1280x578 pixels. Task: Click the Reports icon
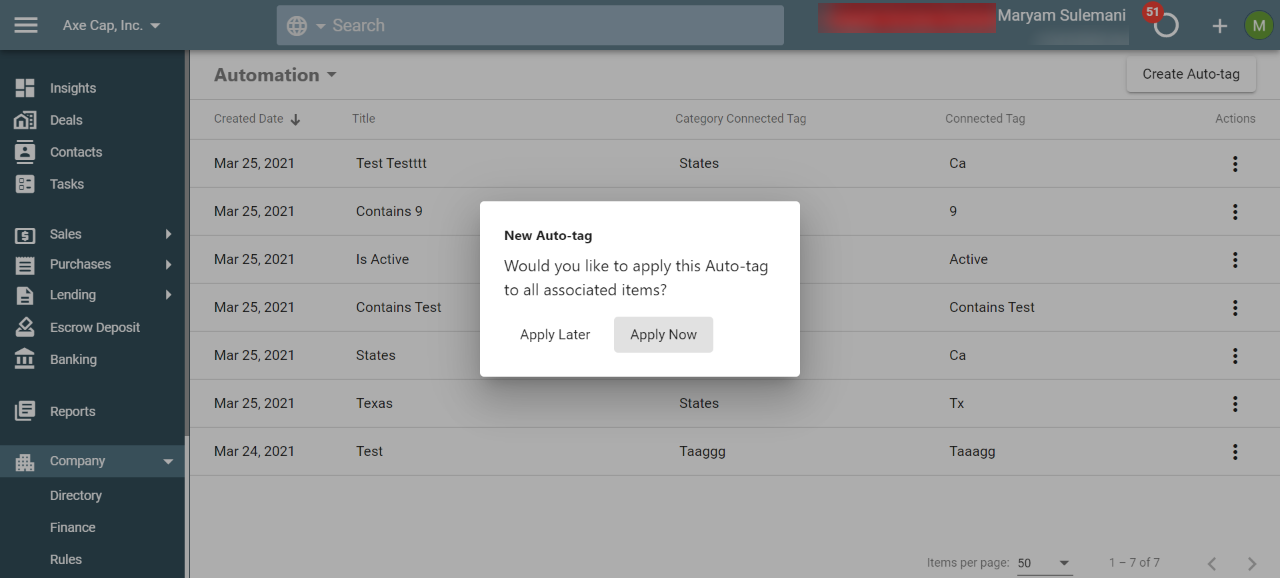click(x=25, y=411)
